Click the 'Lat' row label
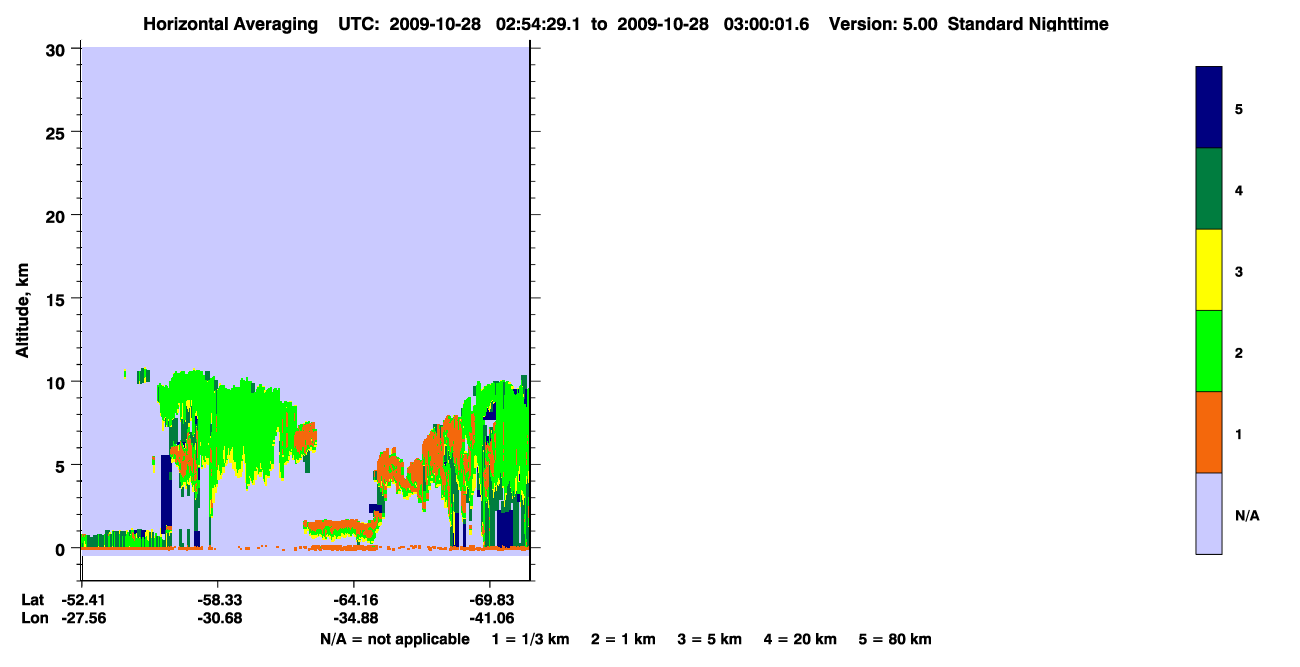This screenshot has height=667, width=1300. 33,600
